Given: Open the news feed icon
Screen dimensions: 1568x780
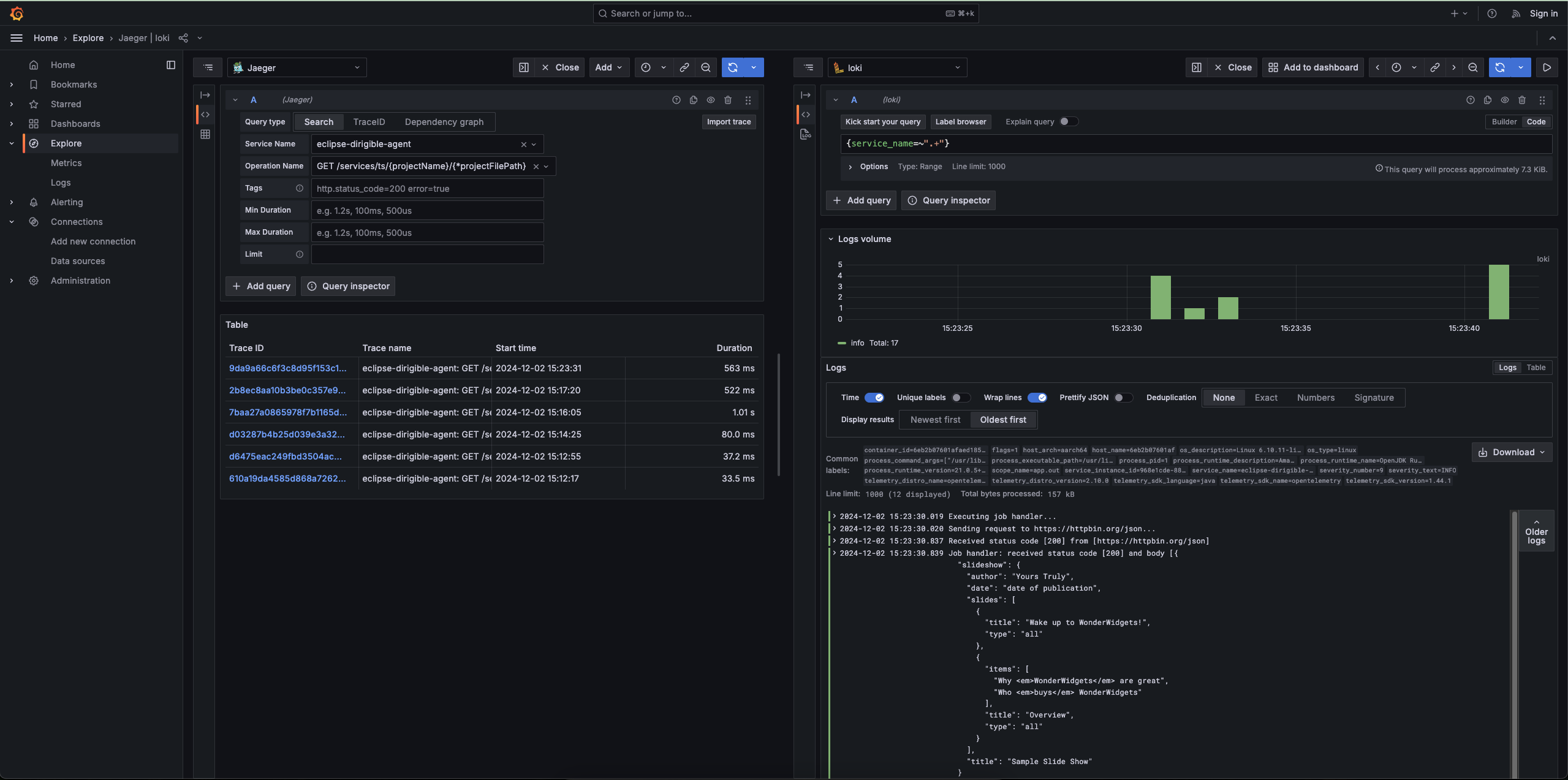Looking at the screenshot, I should coord(1516,13).
